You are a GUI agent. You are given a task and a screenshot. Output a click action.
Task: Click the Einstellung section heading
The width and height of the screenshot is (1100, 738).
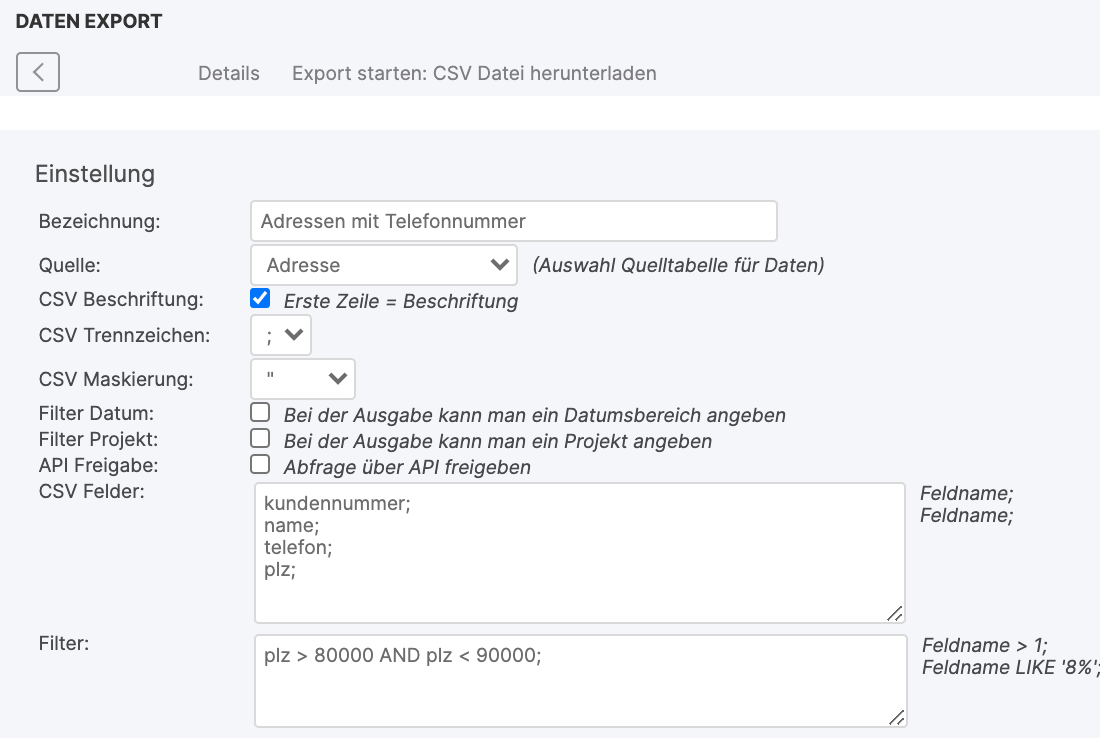pyautogui.click(x=95, y=174)
